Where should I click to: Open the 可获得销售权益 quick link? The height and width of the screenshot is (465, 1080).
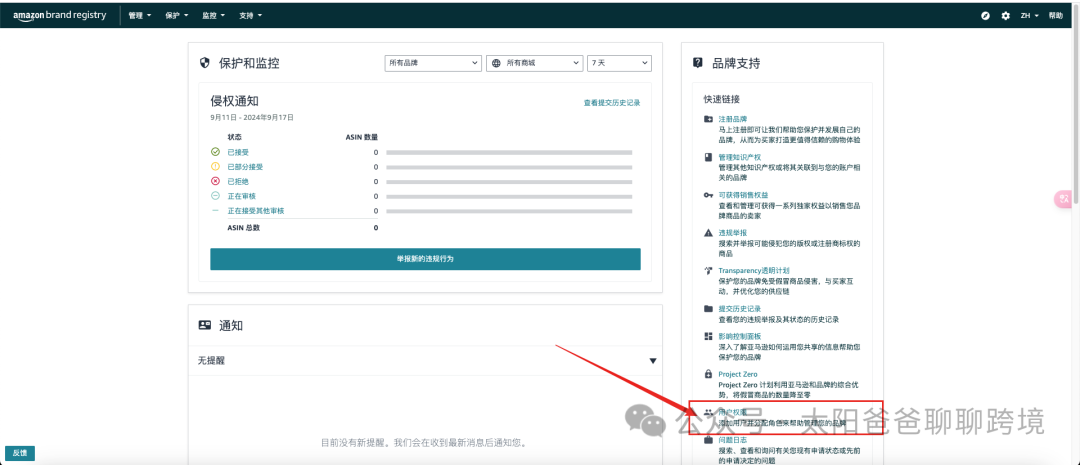coord(743,195)
